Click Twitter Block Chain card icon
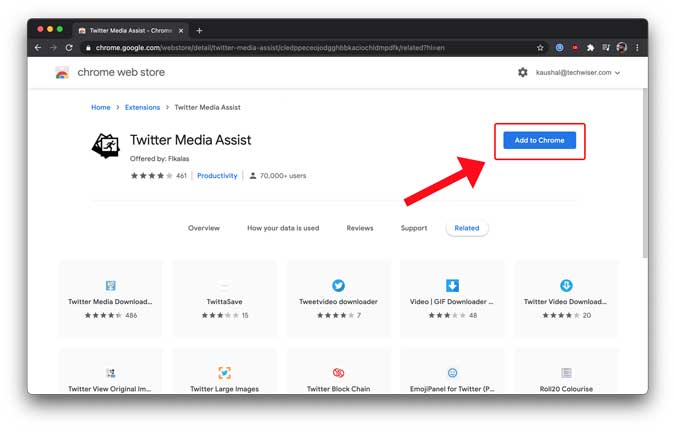 (x=338, y=373)
